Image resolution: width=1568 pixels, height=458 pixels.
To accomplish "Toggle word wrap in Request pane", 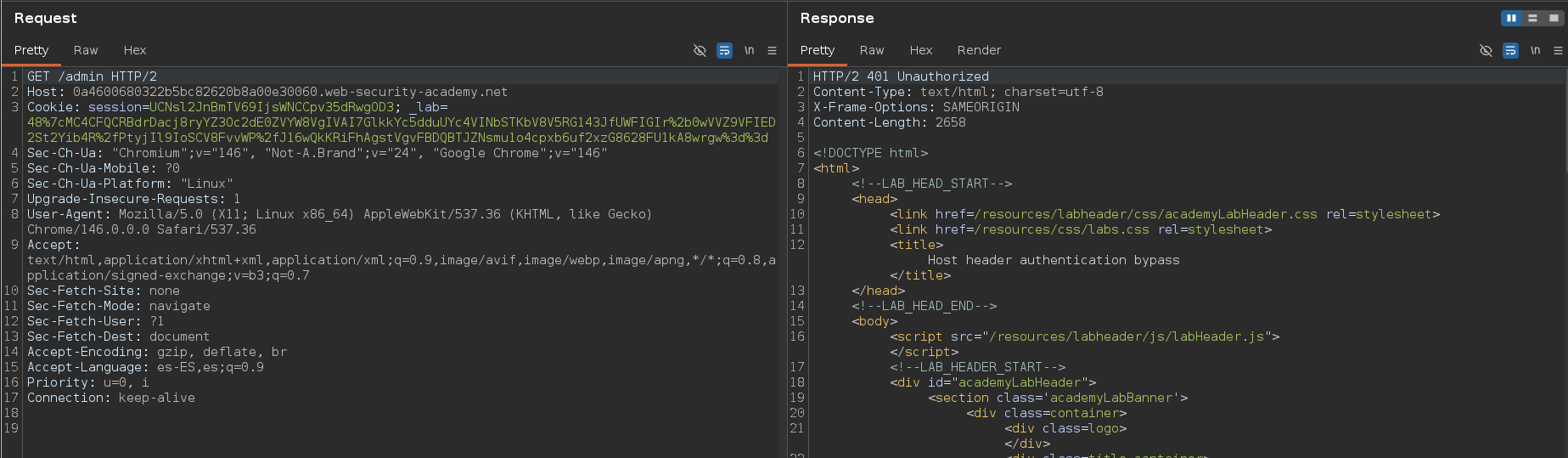I will click(x=724, y=51).
